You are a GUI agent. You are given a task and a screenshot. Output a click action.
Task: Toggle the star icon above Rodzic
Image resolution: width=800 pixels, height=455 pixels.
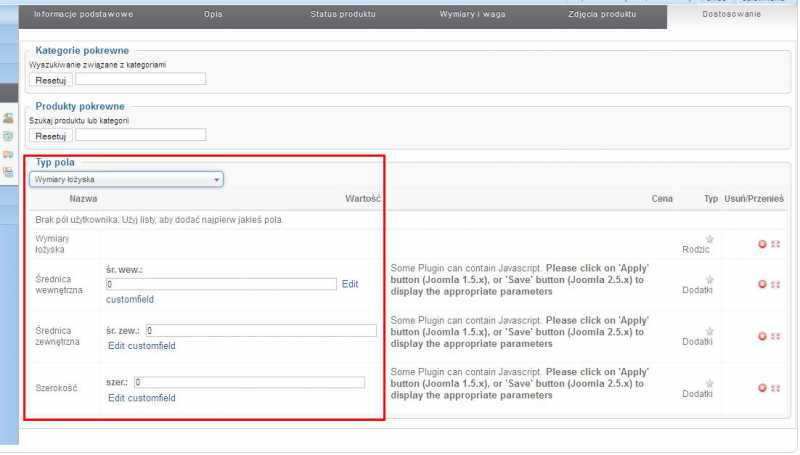pyautogui.click(x=710, y=239)
